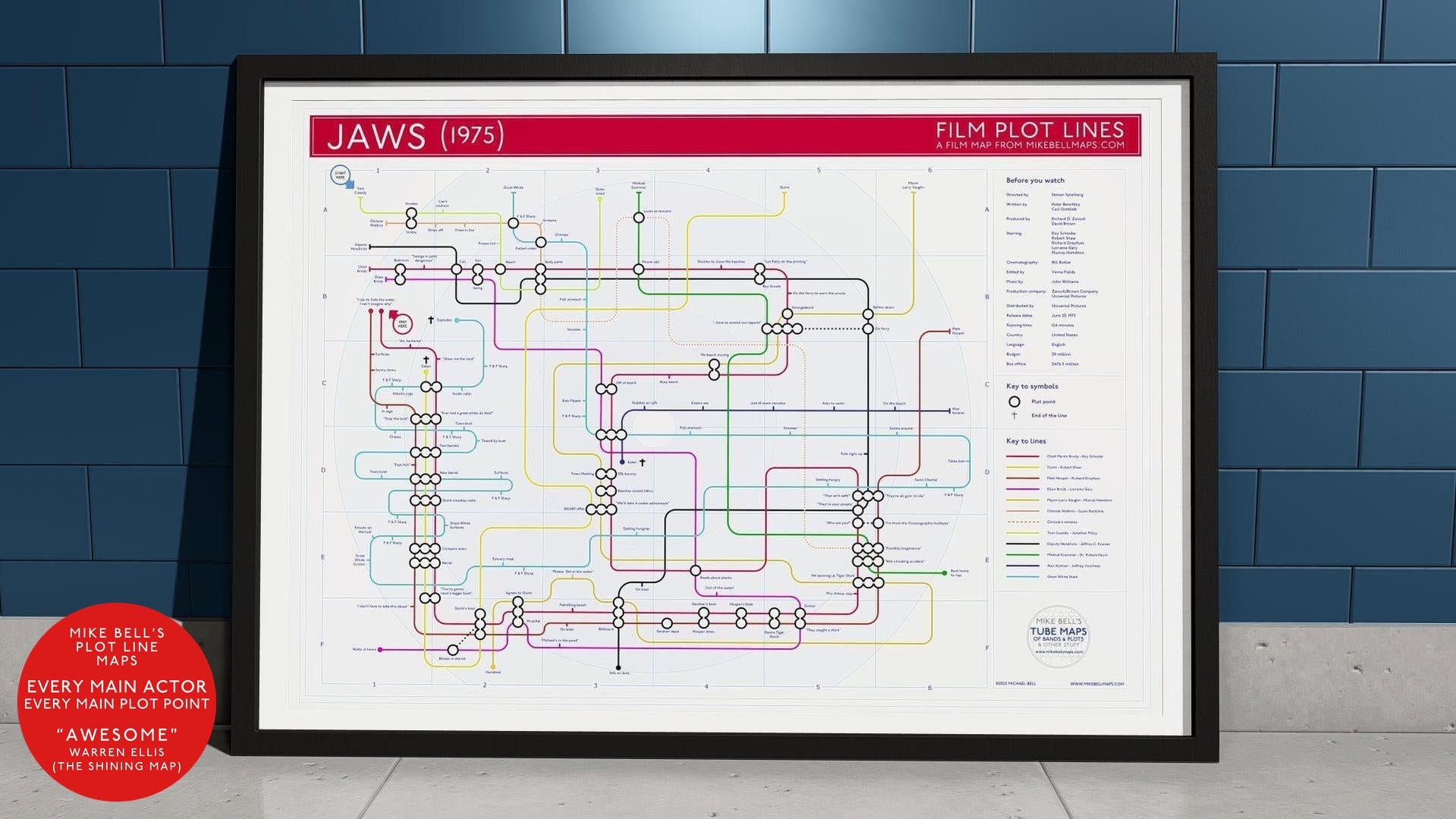This screenshot has width=1456, height=819.
Task: Click the blue START HERE circle marker
Action: tap(341, 175)
